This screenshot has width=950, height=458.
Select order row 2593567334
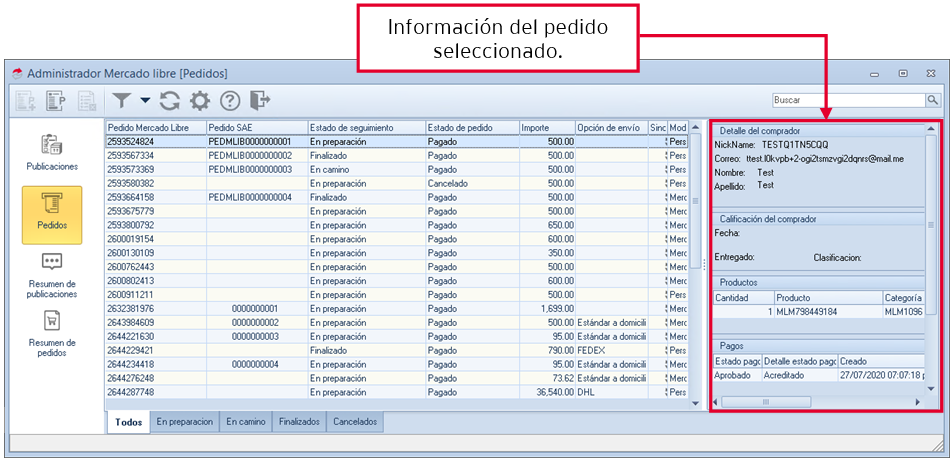click(x=397, y=155)
